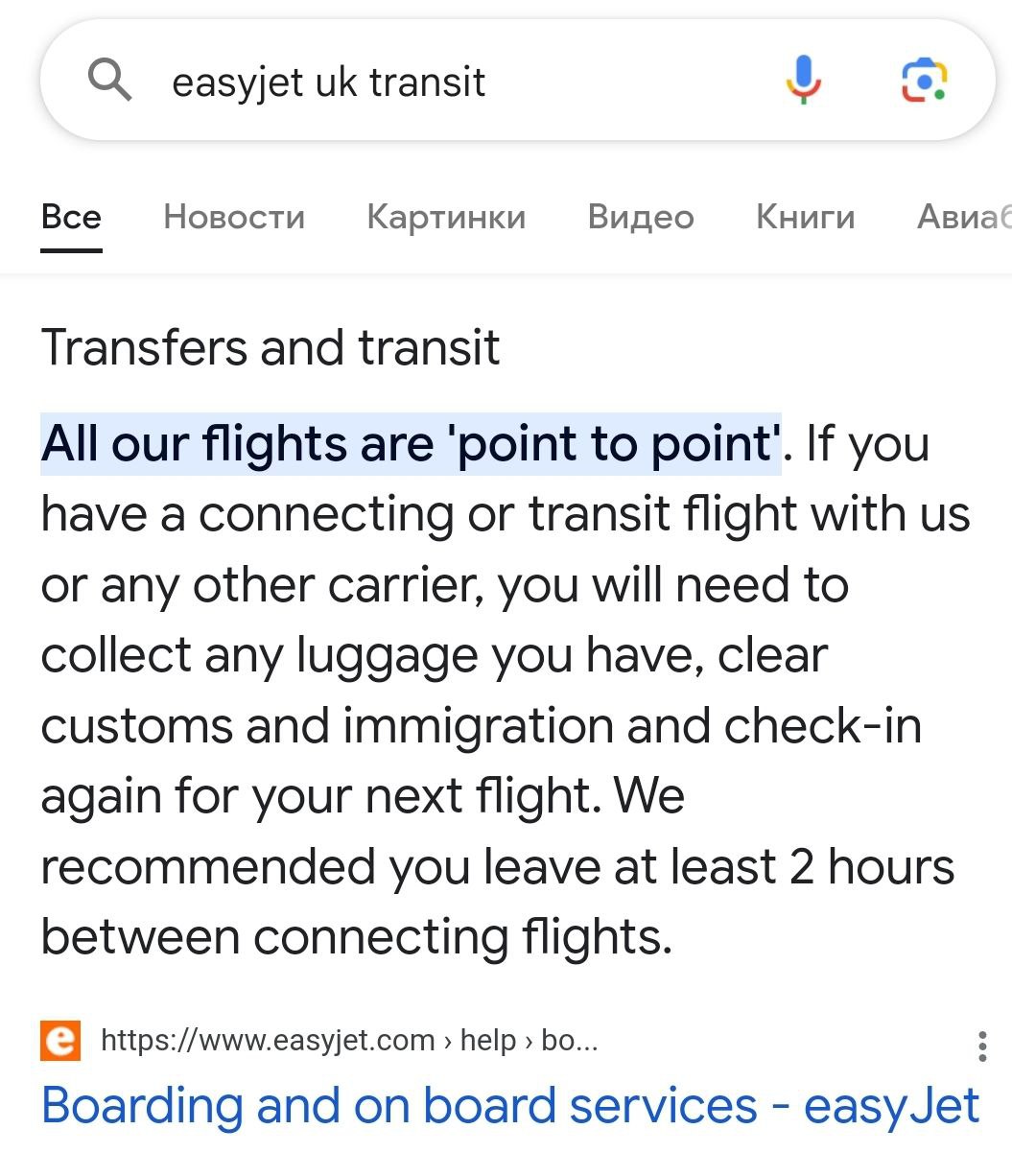This screenshot has width=1012, height=1176.
Task: Open the 'Картинки' tab
Action: [446, 217]
